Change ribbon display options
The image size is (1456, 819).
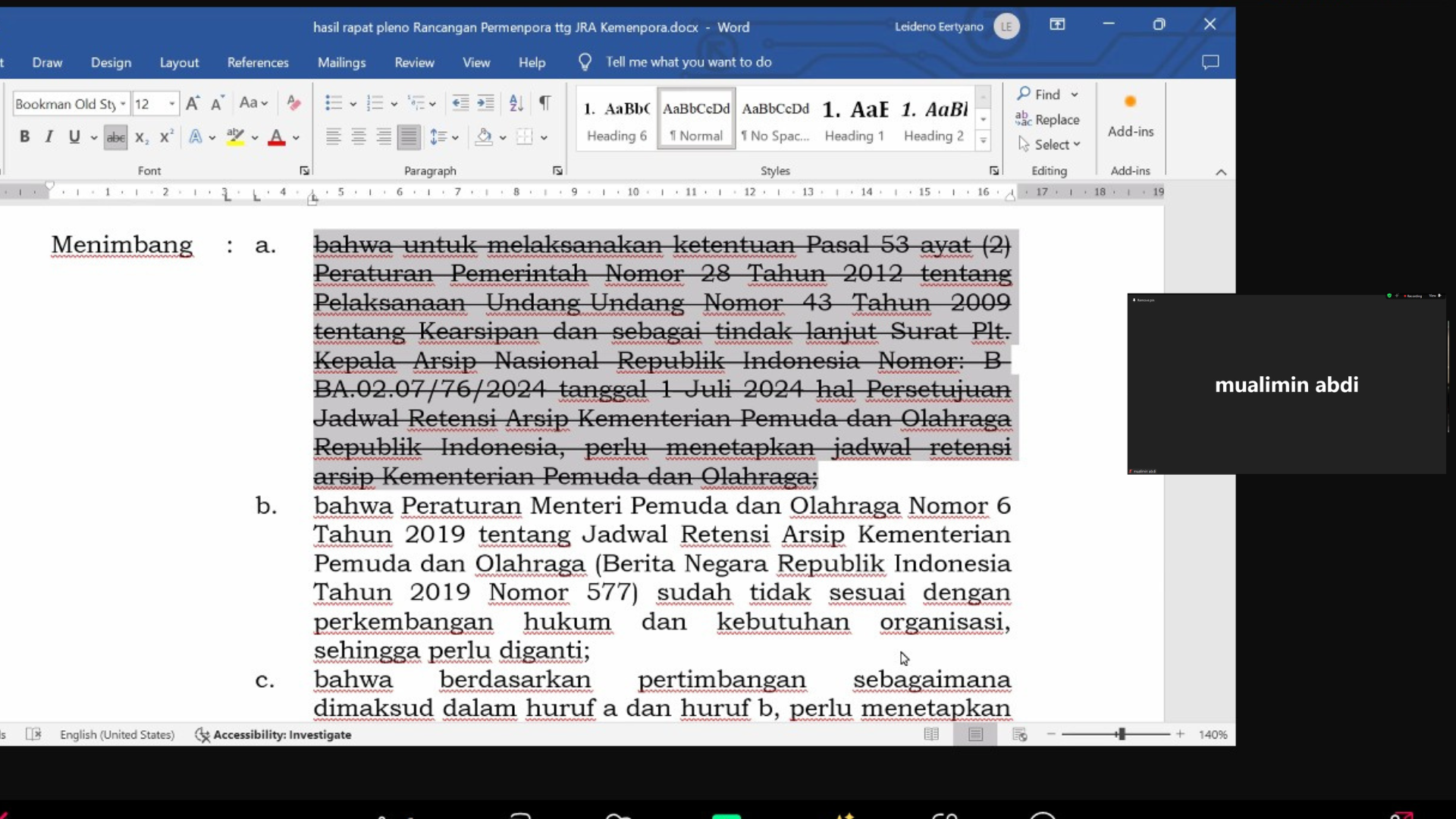1057,25
